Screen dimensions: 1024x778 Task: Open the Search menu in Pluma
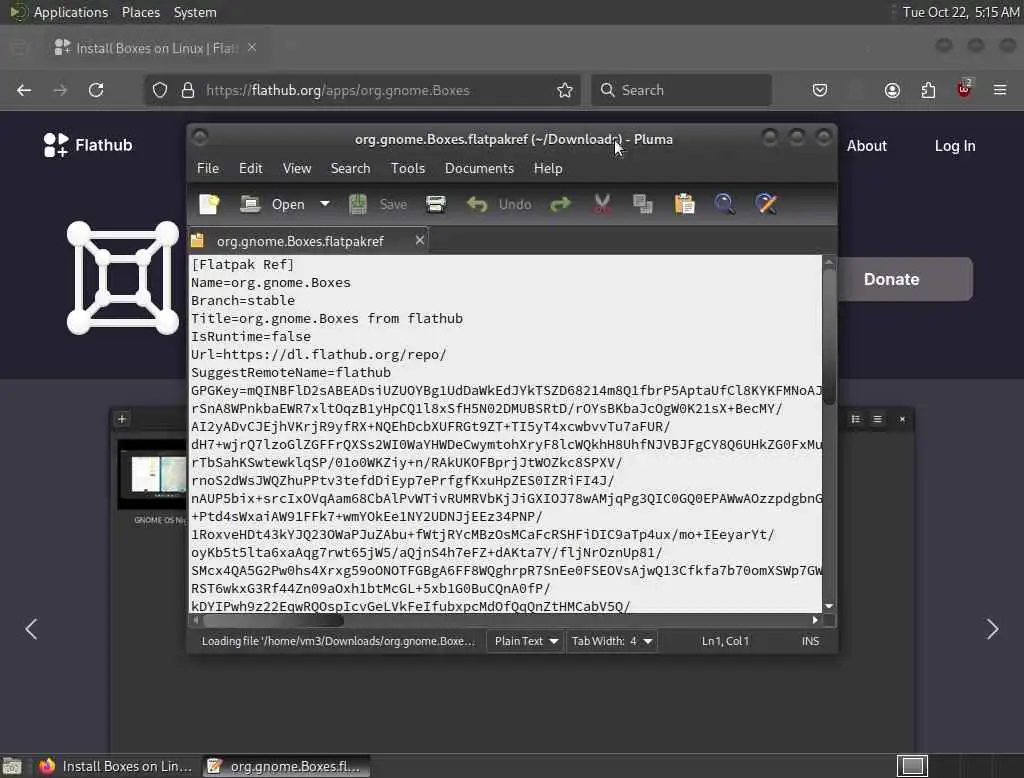[x=350, y=169]
